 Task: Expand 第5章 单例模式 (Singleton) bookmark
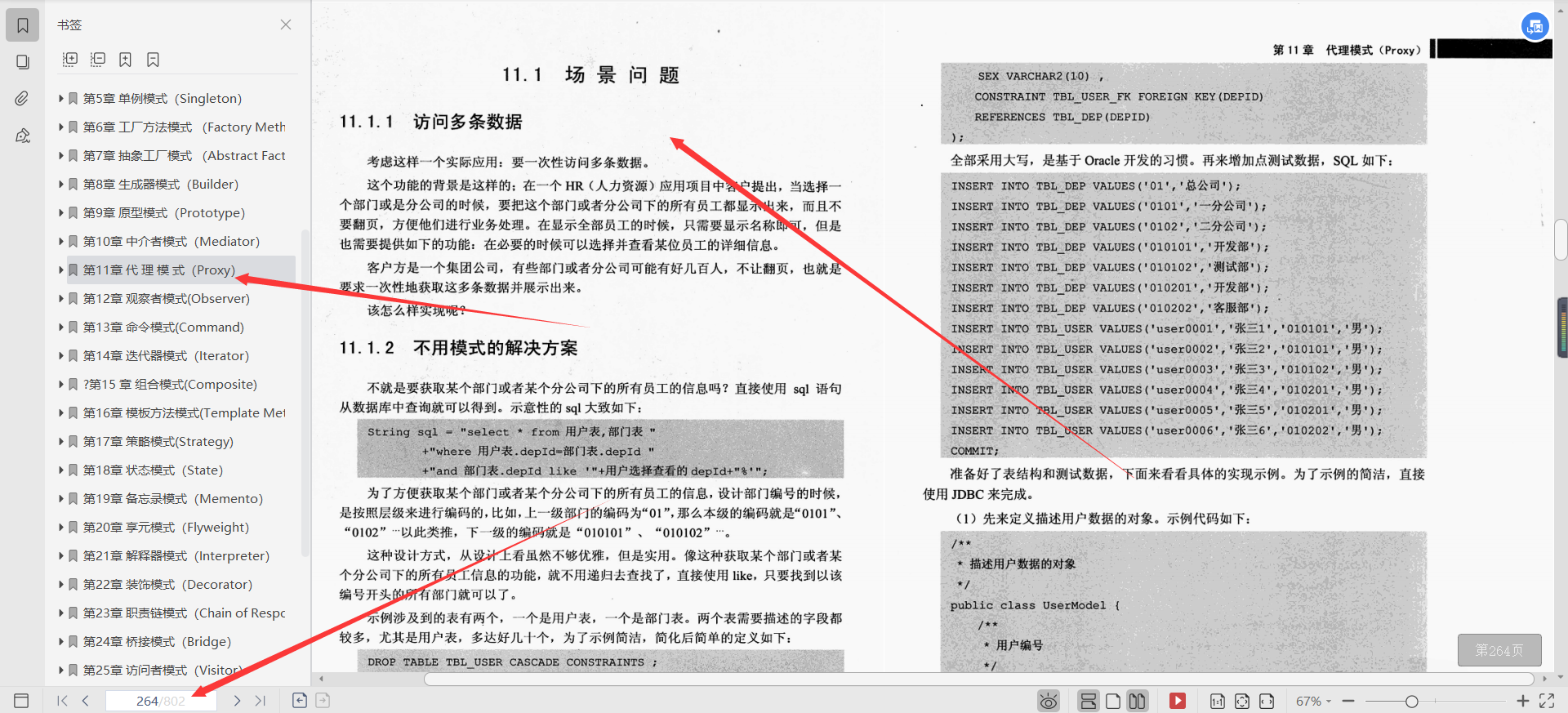[61, 98]
